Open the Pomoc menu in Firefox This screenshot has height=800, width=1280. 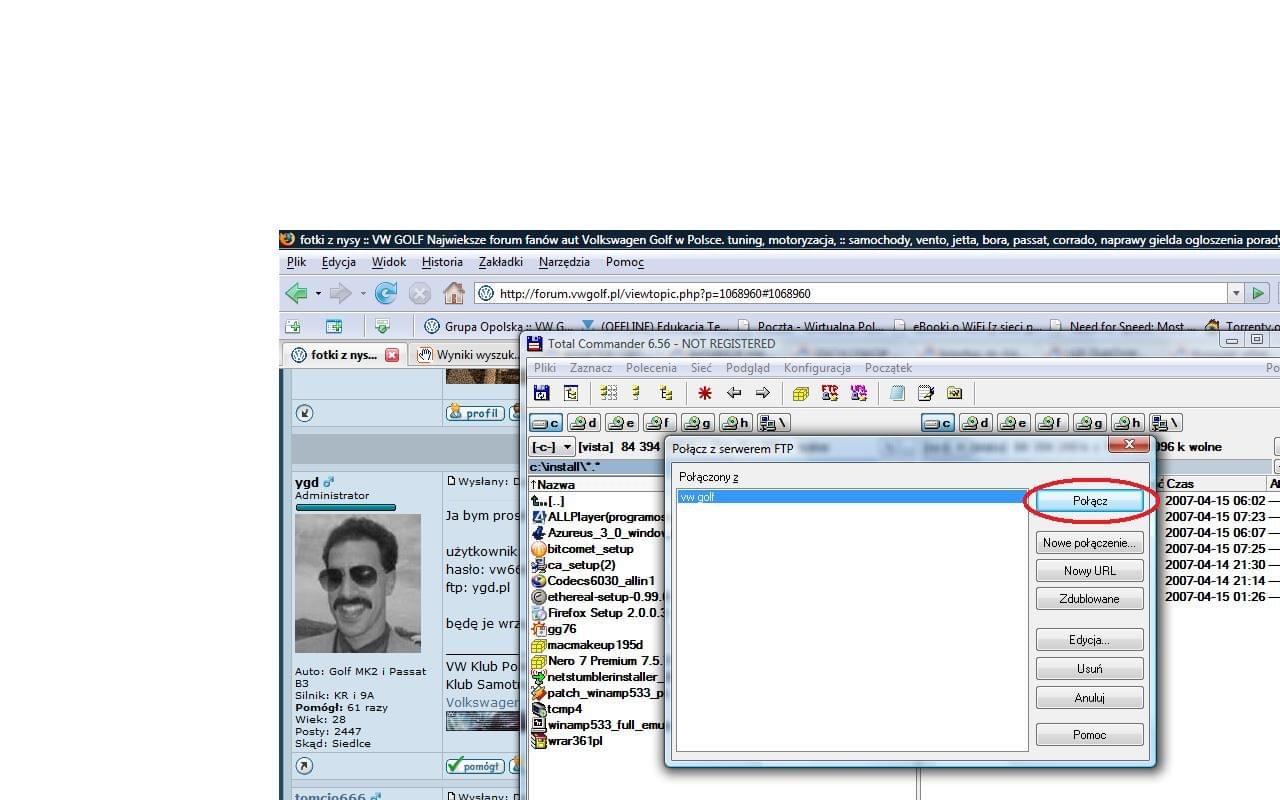(625, 262)
